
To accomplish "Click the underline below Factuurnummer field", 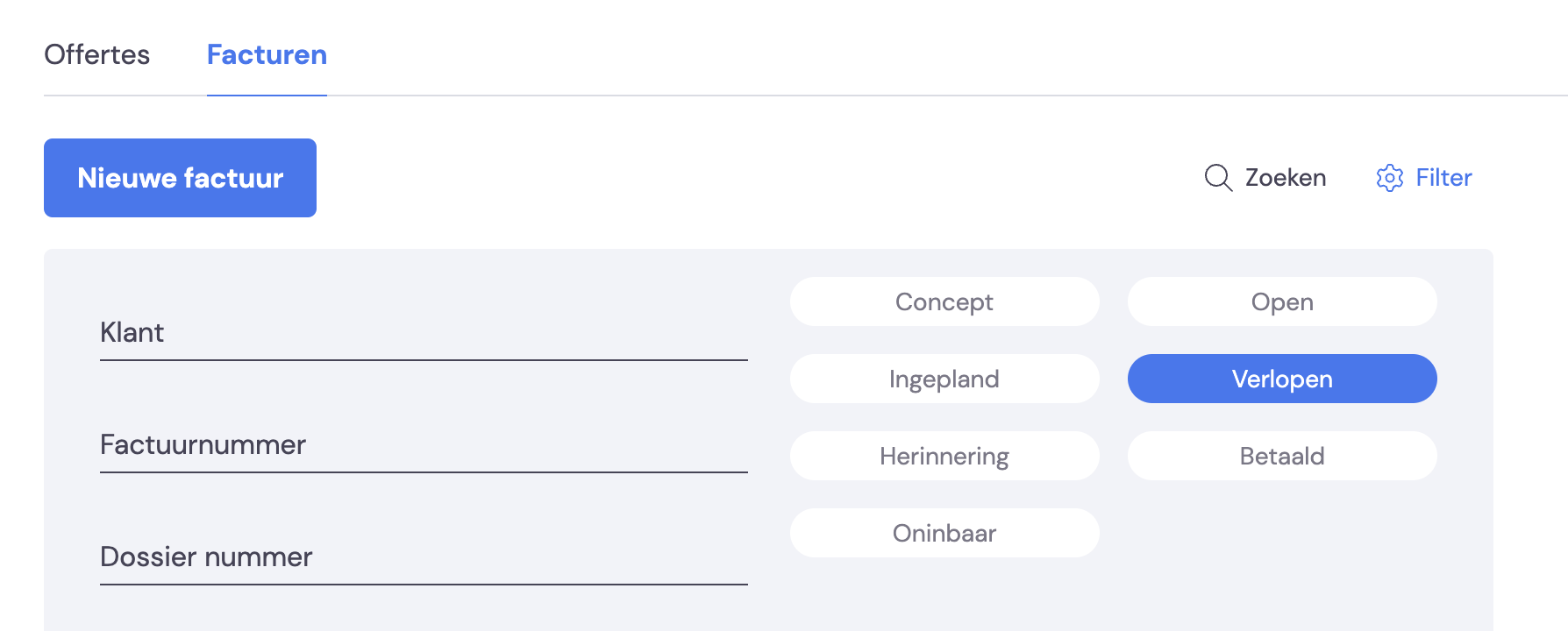I will click(424, 472).
